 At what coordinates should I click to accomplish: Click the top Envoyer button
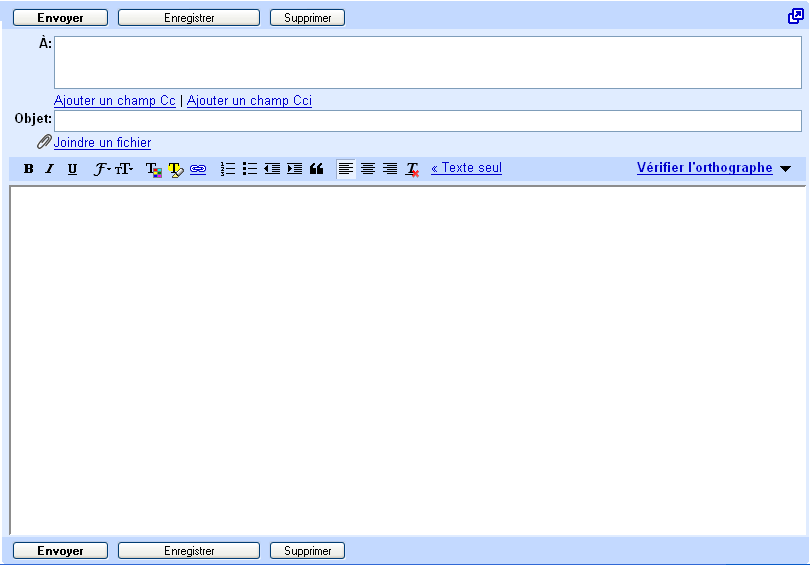[60, 18]
